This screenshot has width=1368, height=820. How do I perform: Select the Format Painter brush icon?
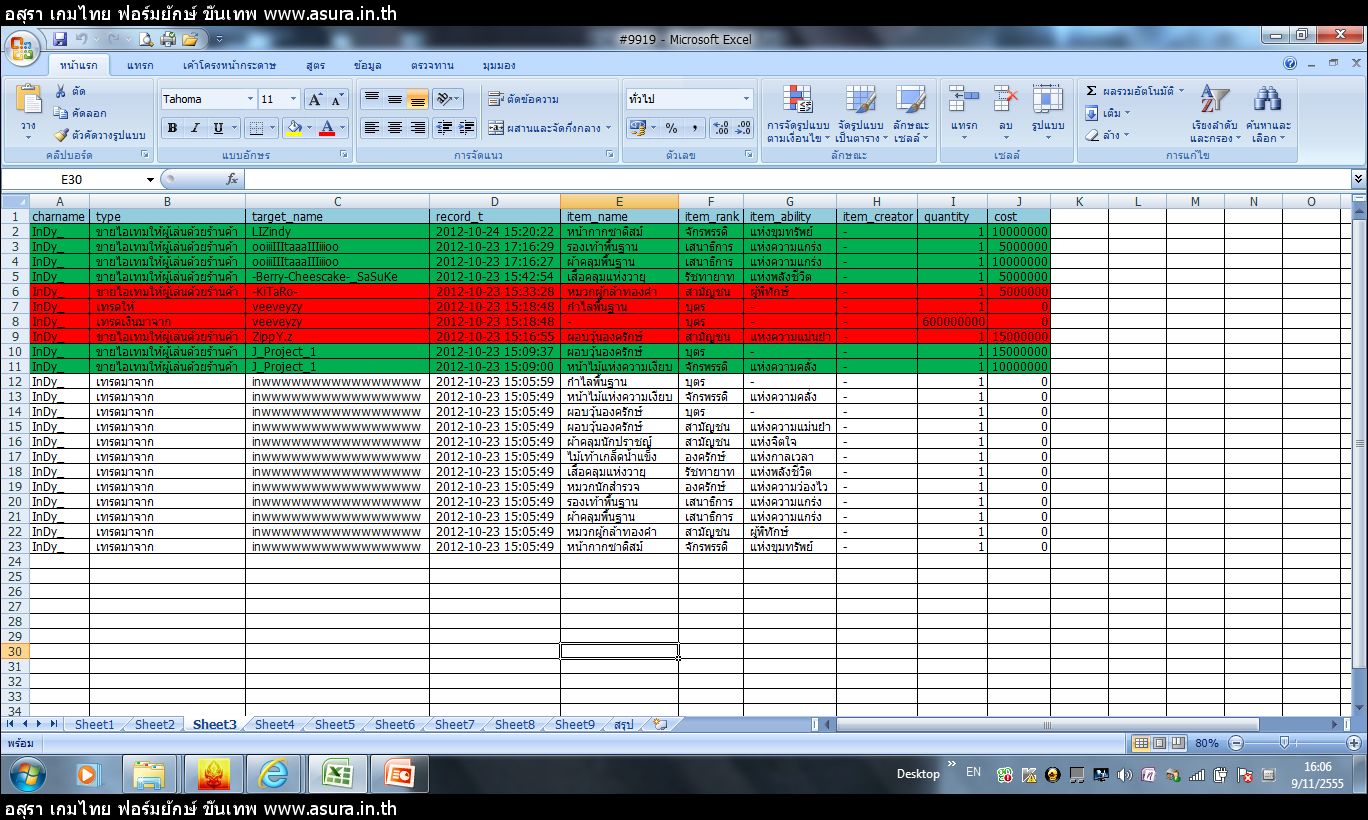point(61,135)
